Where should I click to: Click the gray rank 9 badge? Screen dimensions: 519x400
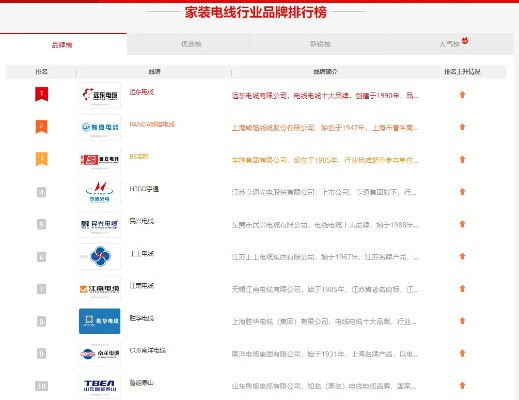pos(41,354)
